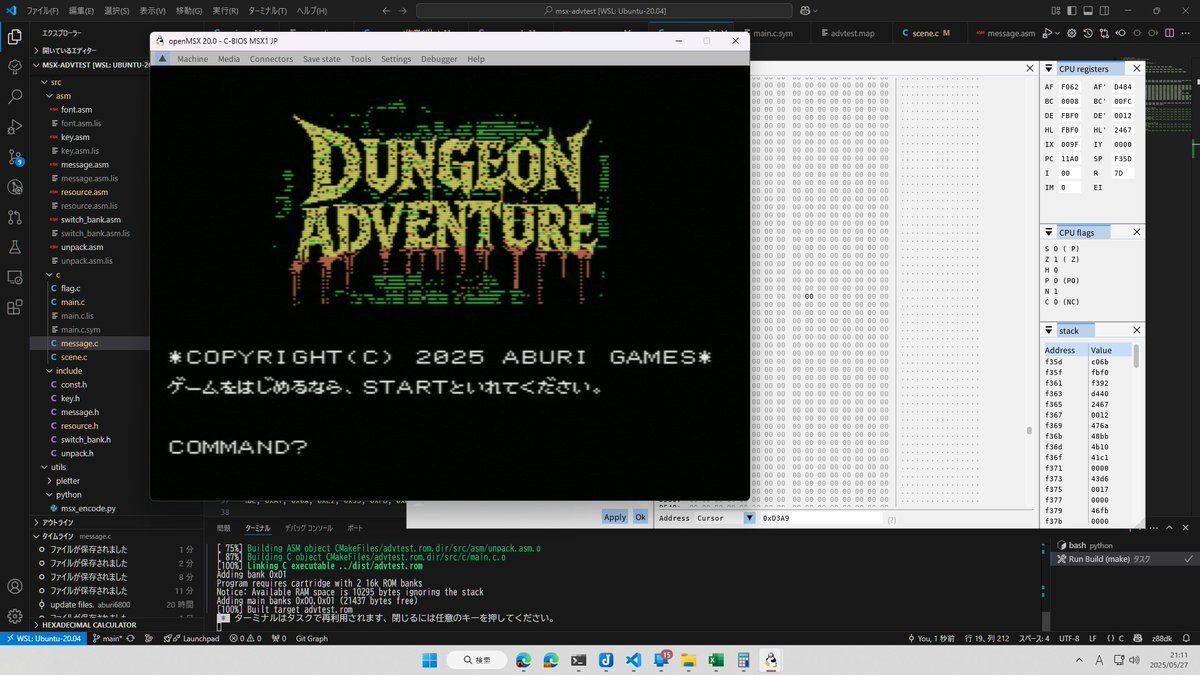This screenshot has height=675, width=1200.
Task: Click the address field showing 0xD3A9
Action: (820, 518)
